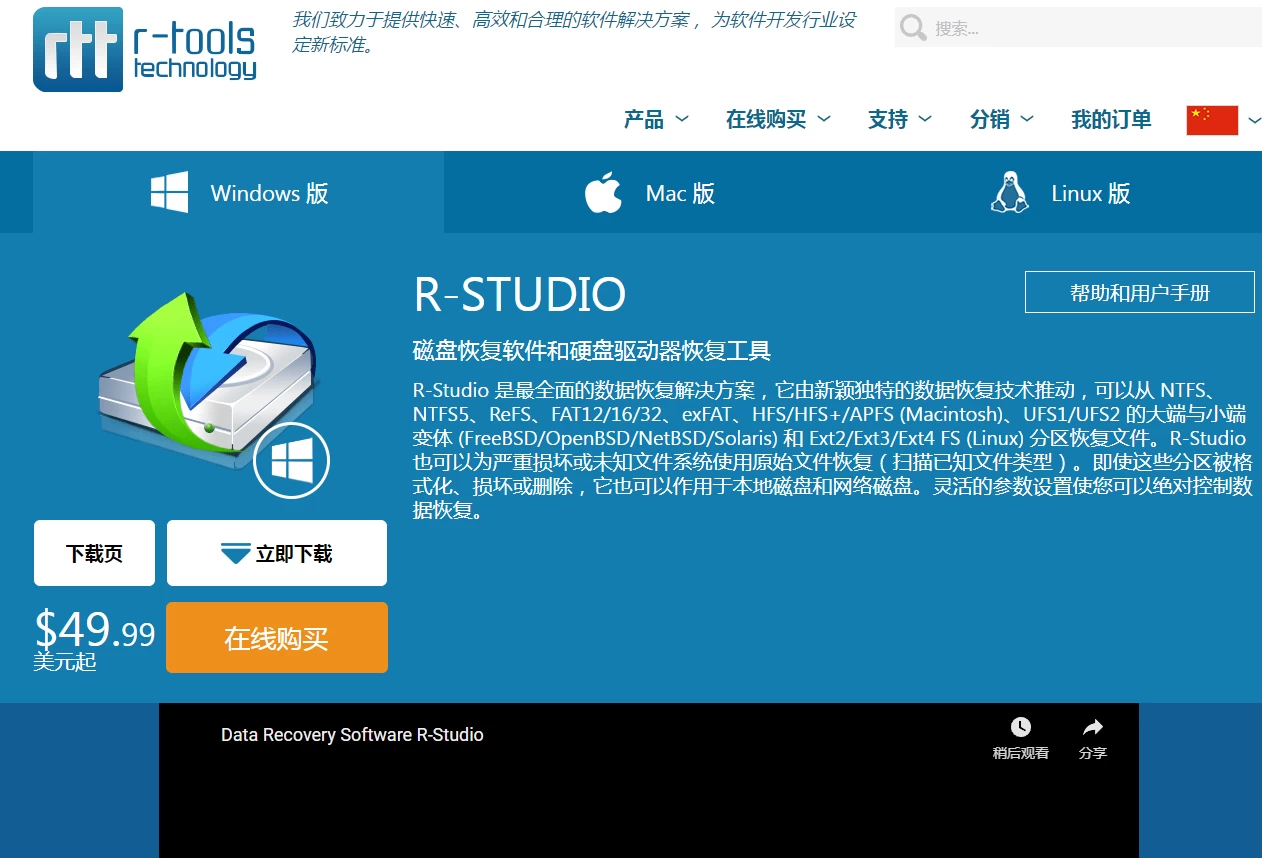Click the 磁盘恢复软件和硬盘驱动器恢复工具 subtitle

tap(592, 351)
